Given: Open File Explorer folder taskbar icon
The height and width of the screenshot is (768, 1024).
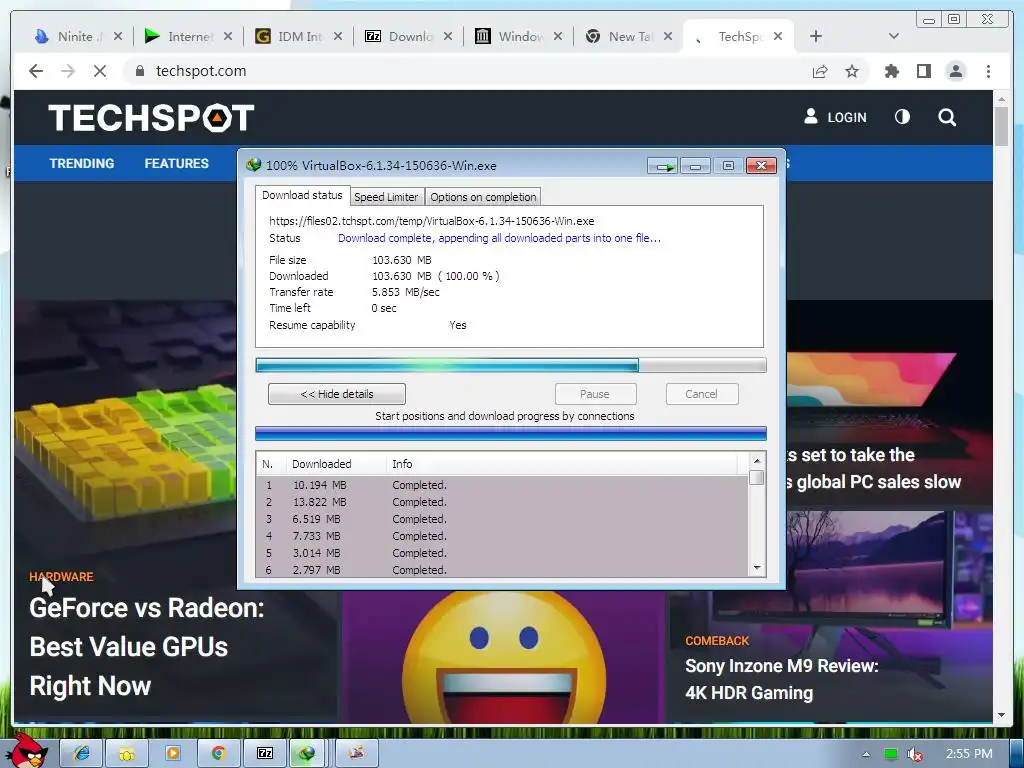Looking at the screenshot, I should [x=127, y=754].
